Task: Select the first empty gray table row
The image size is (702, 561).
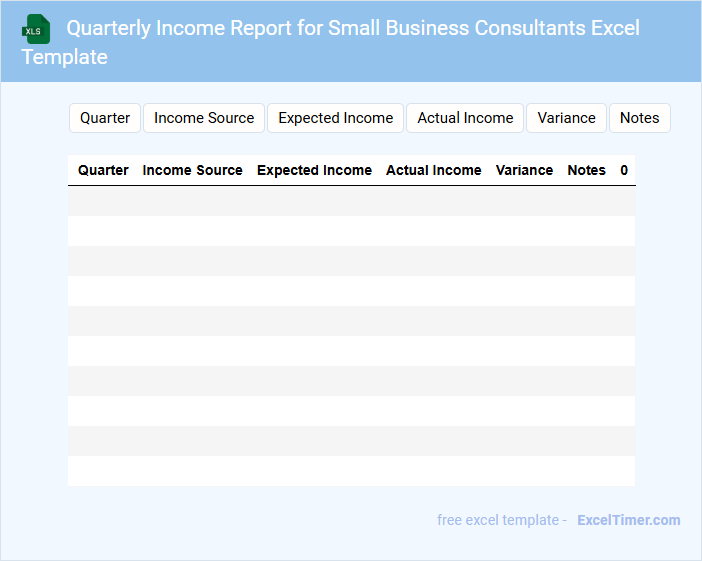Action: [351, 201]
